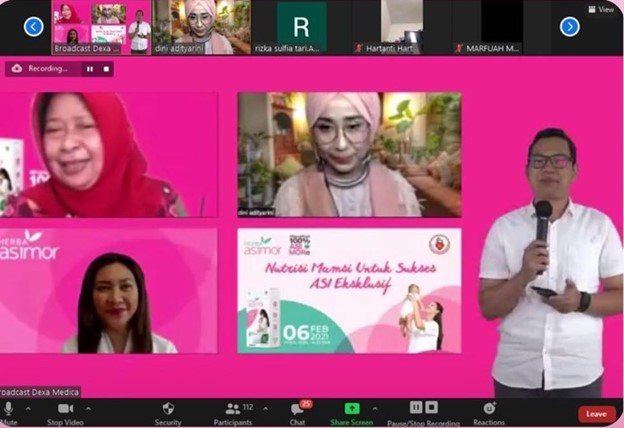This screenshot has height=428, width=624.
Task: Pause recording in the Recording indicator
Action: point(90,69)
